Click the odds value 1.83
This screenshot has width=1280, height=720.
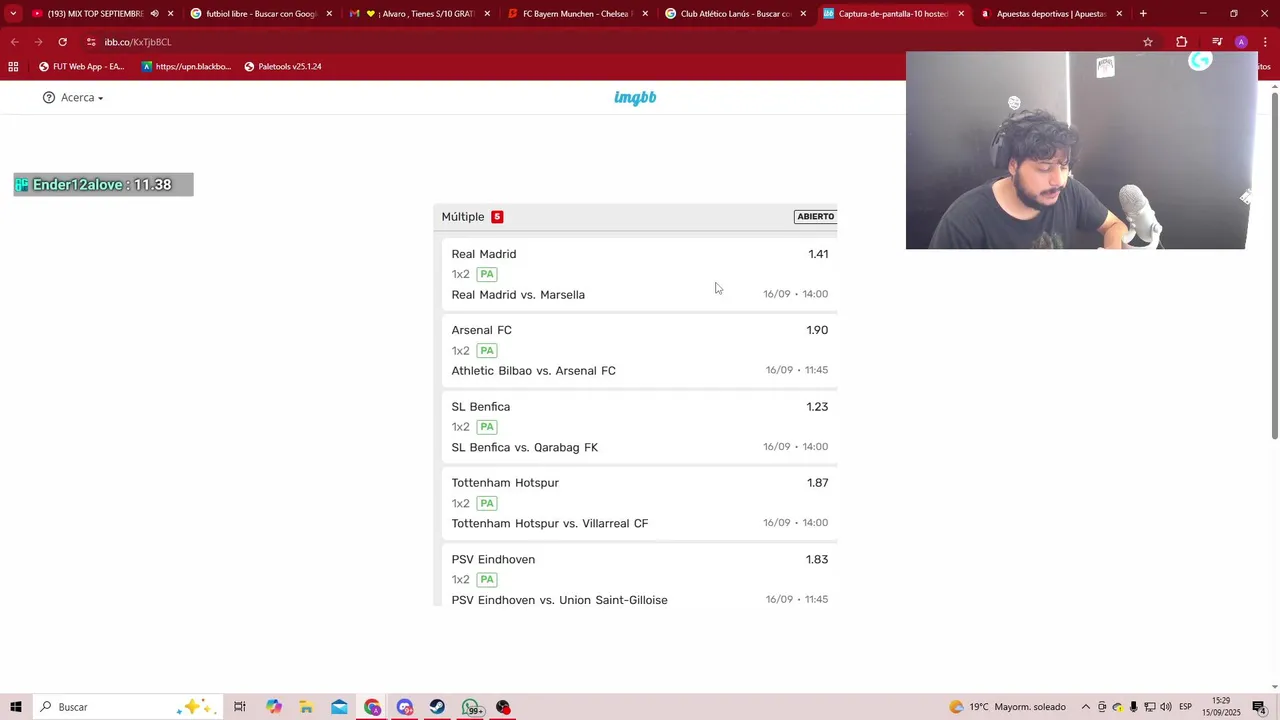817,560
